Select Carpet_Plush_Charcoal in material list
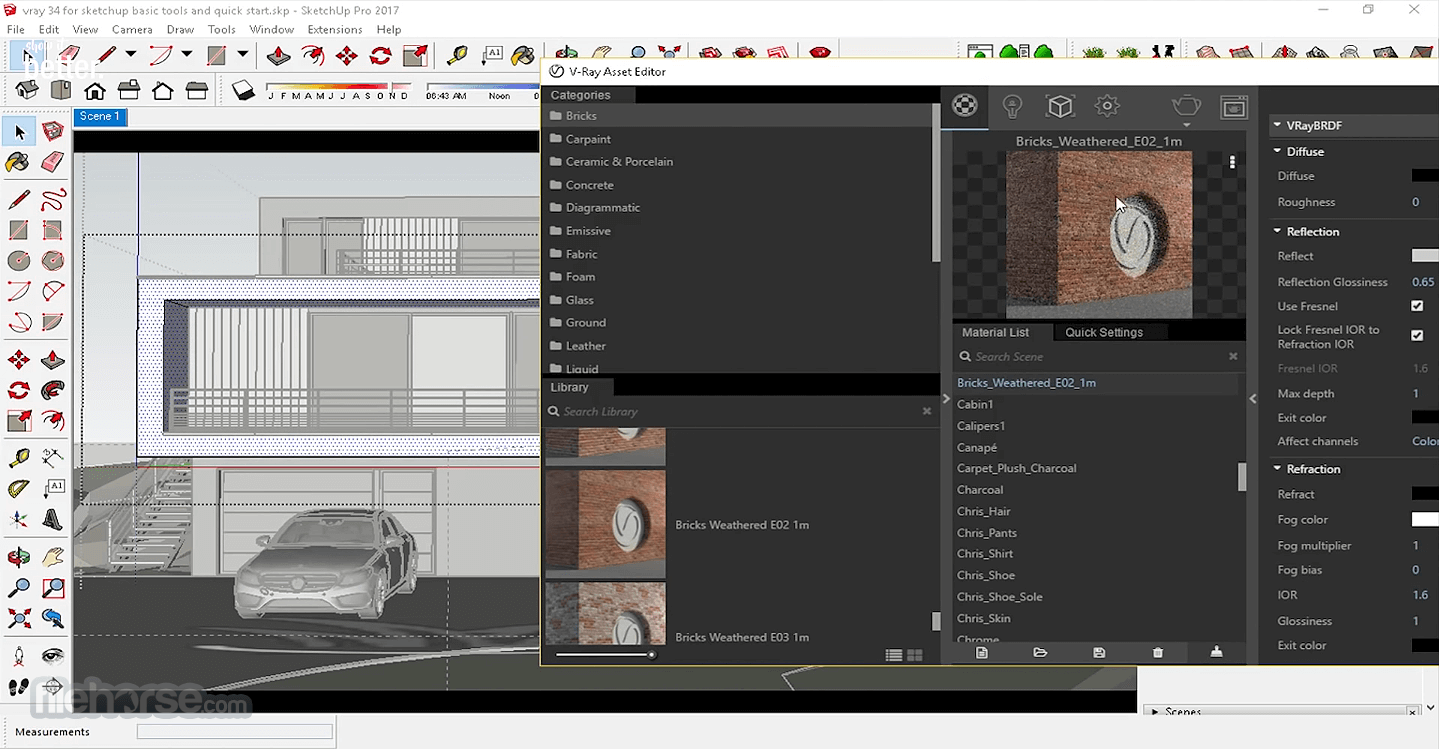The width and height of the screenshot is (1439, 749). point(1016,468)
